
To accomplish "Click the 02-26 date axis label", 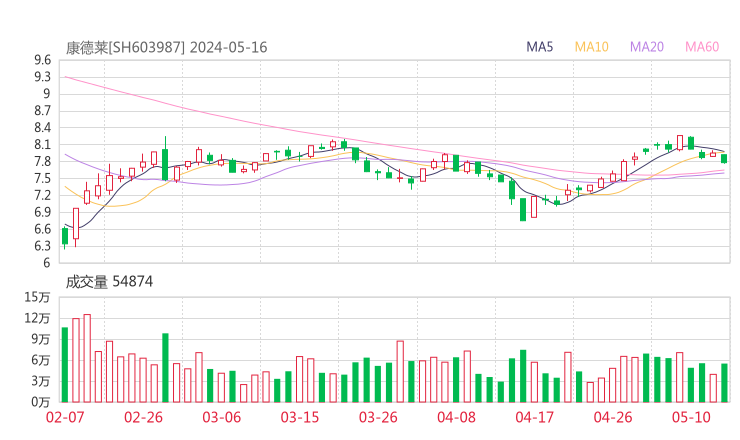I will [143, 417].
